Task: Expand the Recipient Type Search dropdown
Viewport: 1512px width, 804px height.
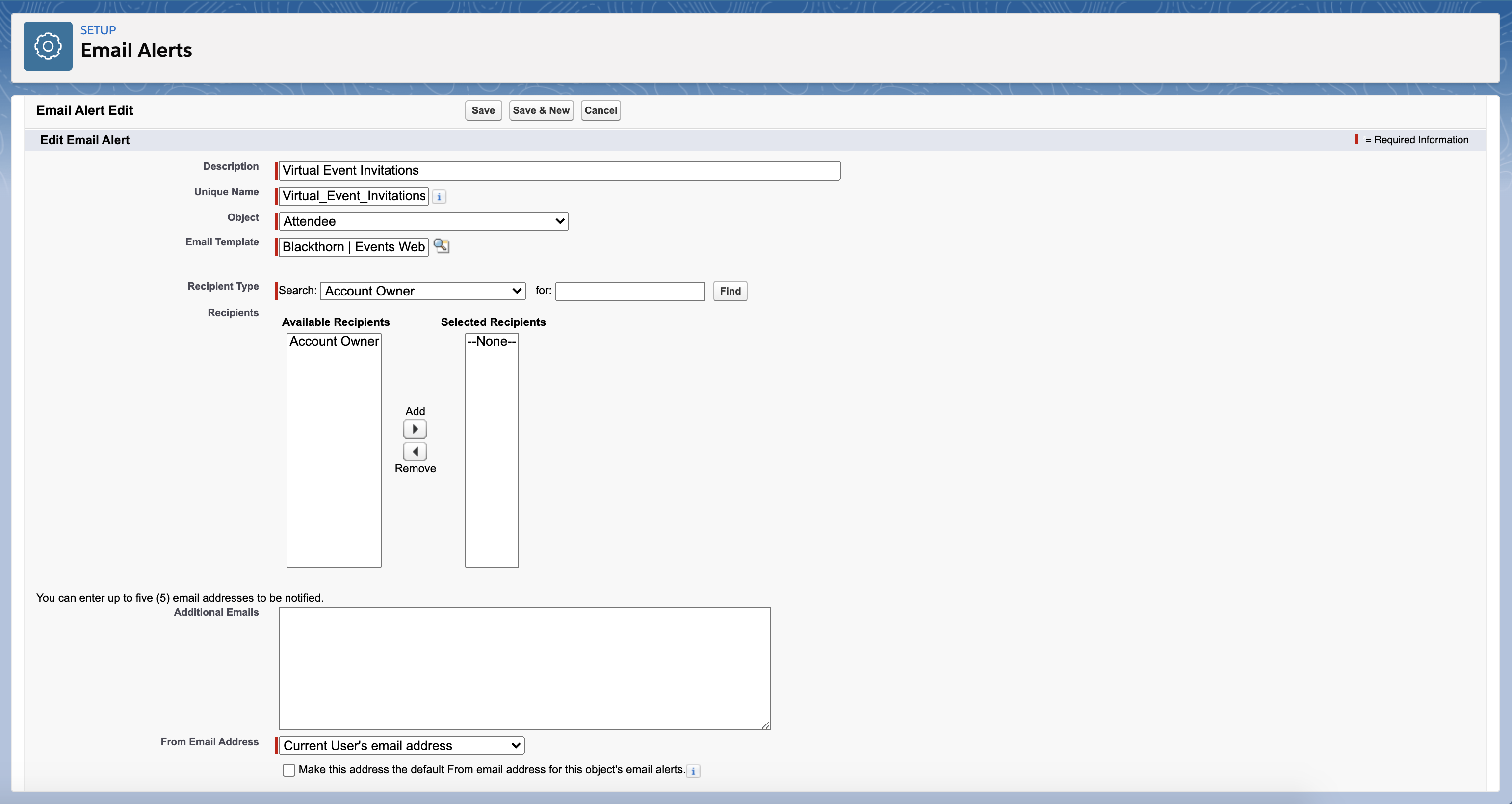Action: tap(422, 291)
